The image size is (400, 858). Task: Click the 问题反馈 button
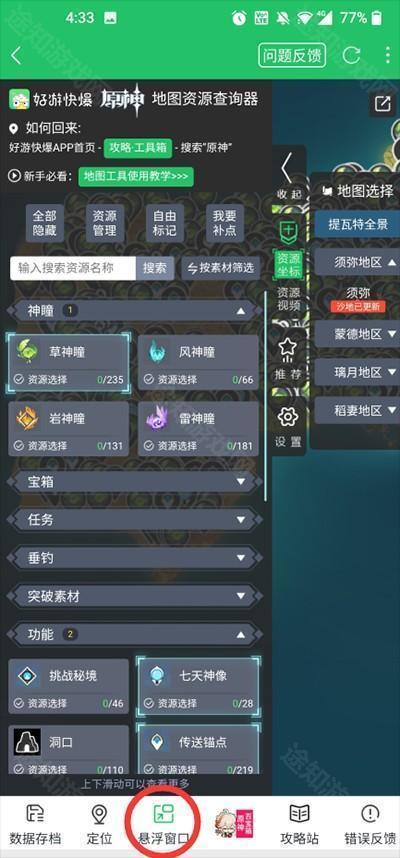coord(292,55)
